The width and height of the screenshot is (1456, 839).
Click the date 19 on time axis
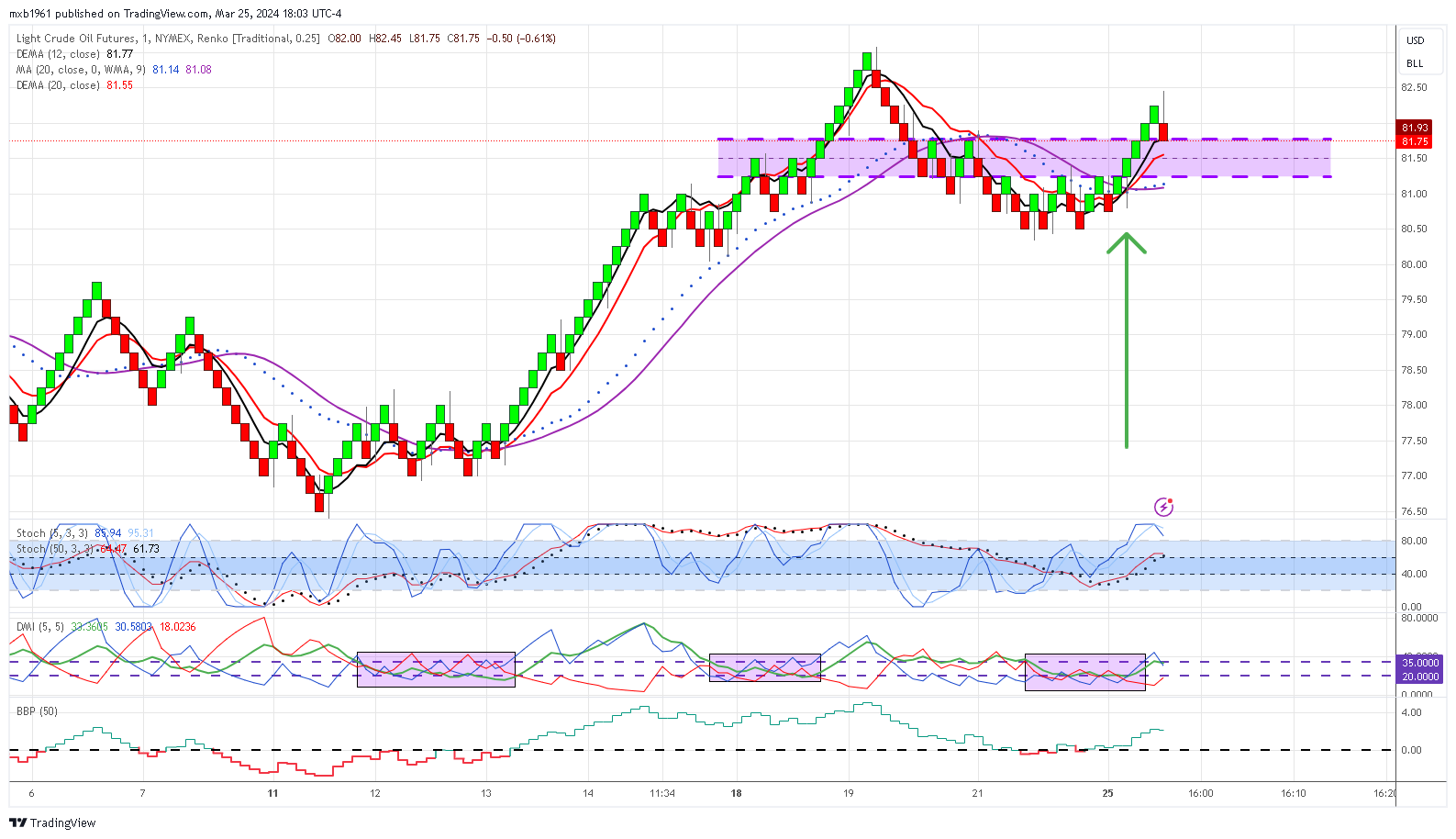(849, 794)
